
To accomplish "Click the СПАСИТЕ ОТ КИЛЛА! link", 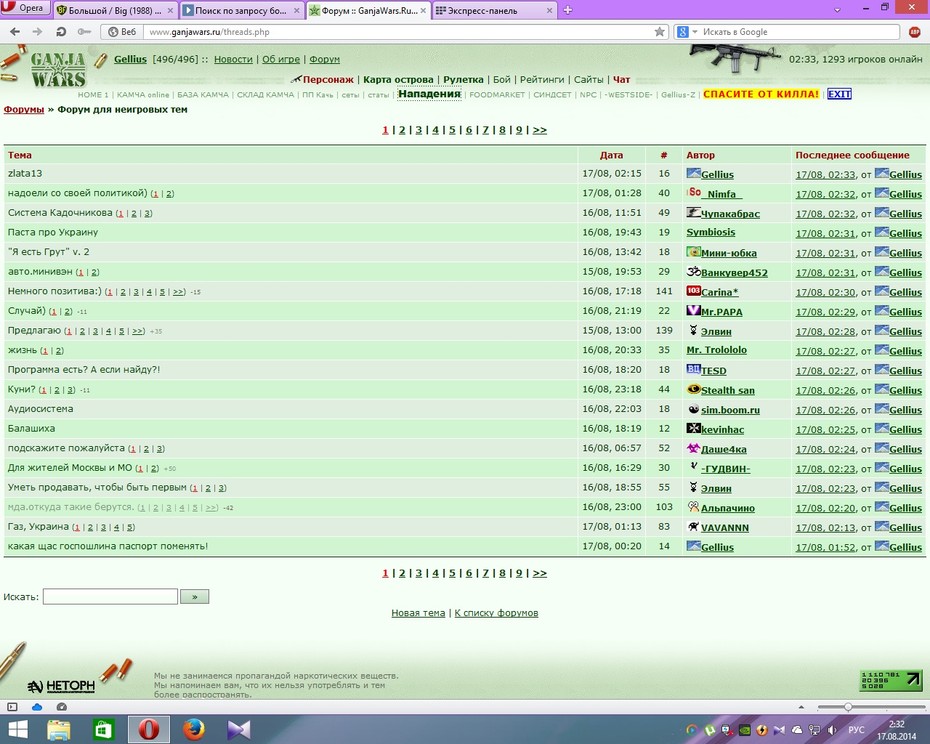I will (x=761, y=94).
